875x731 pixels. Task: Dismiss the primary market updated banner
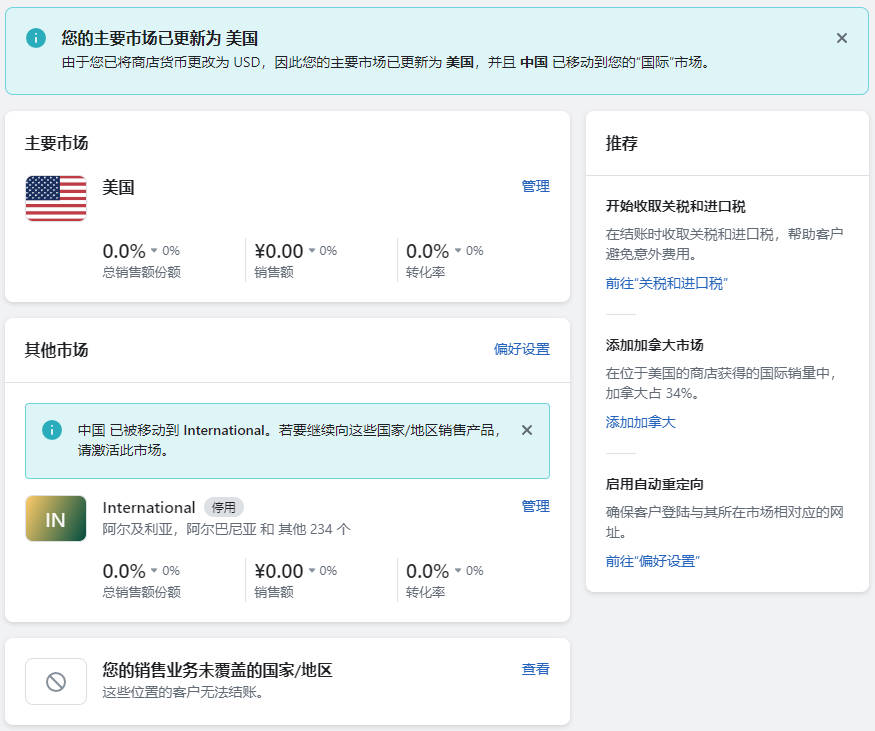pos(842,38)
